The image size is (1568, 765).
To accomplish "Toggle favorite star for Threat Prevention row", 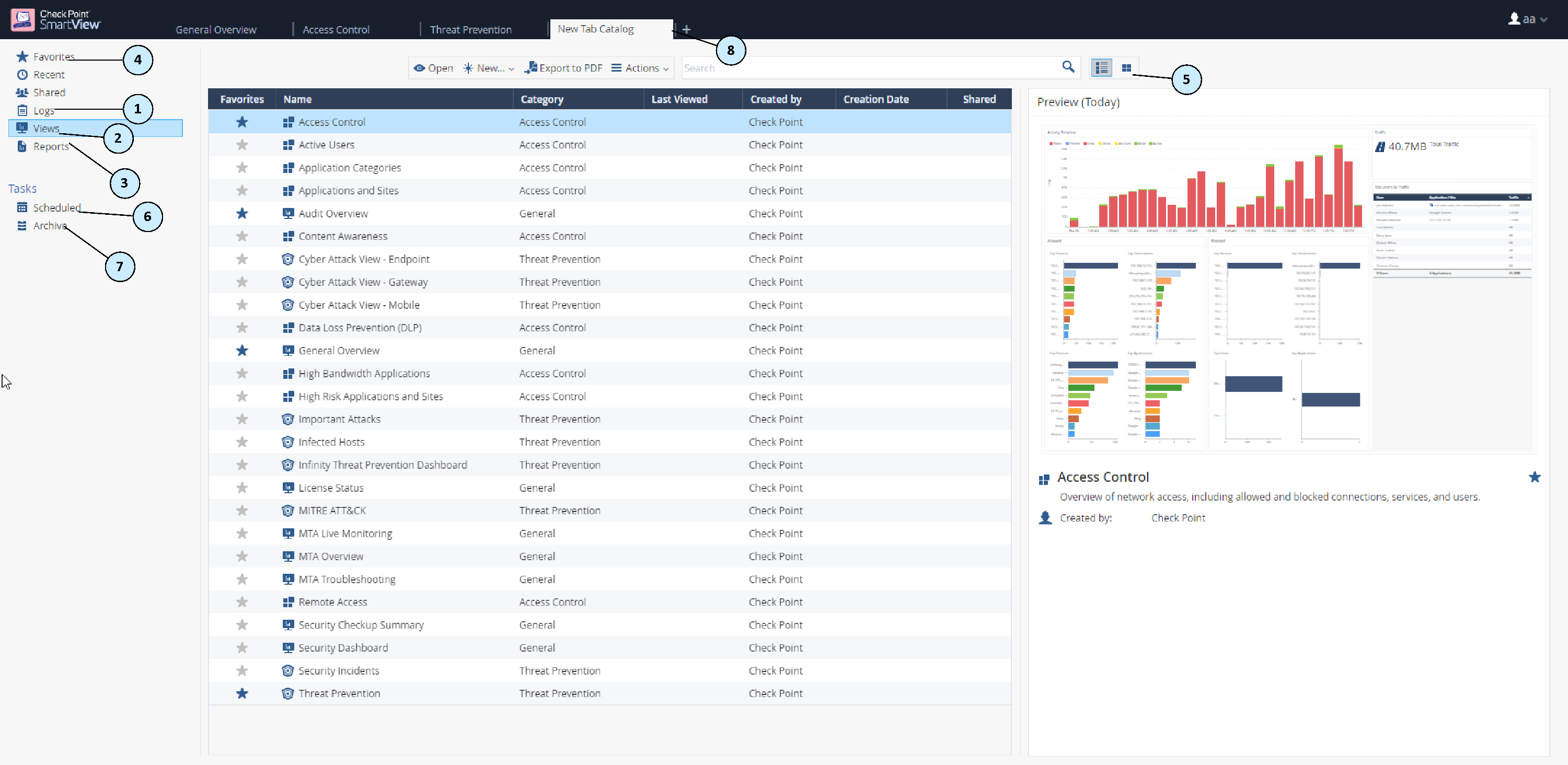I will [243, 693].
